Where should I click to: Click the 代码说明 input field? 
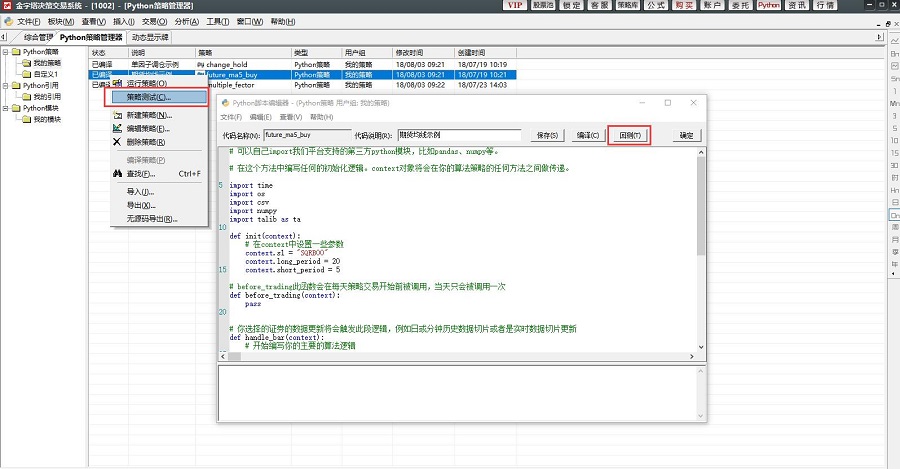tap(459, 135)
